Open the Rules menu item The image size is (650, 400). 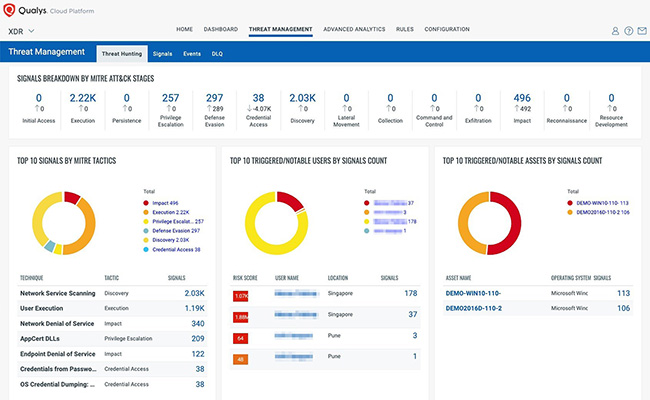405,30
